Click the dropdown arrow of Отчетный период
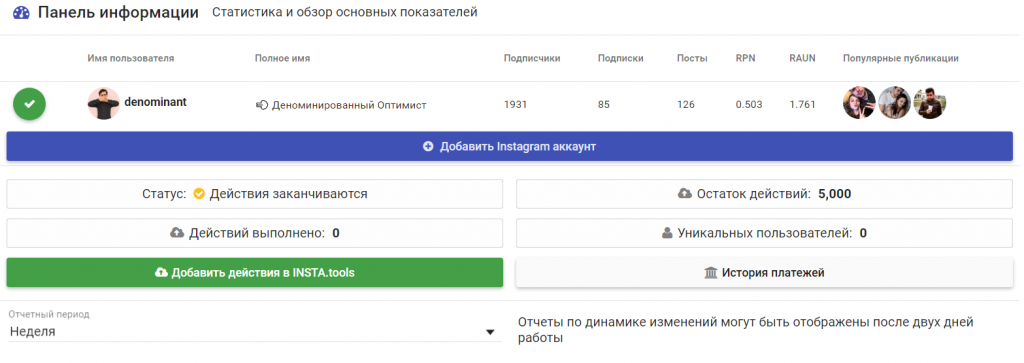Viewport: 1024px width, 363px height. 490,333
